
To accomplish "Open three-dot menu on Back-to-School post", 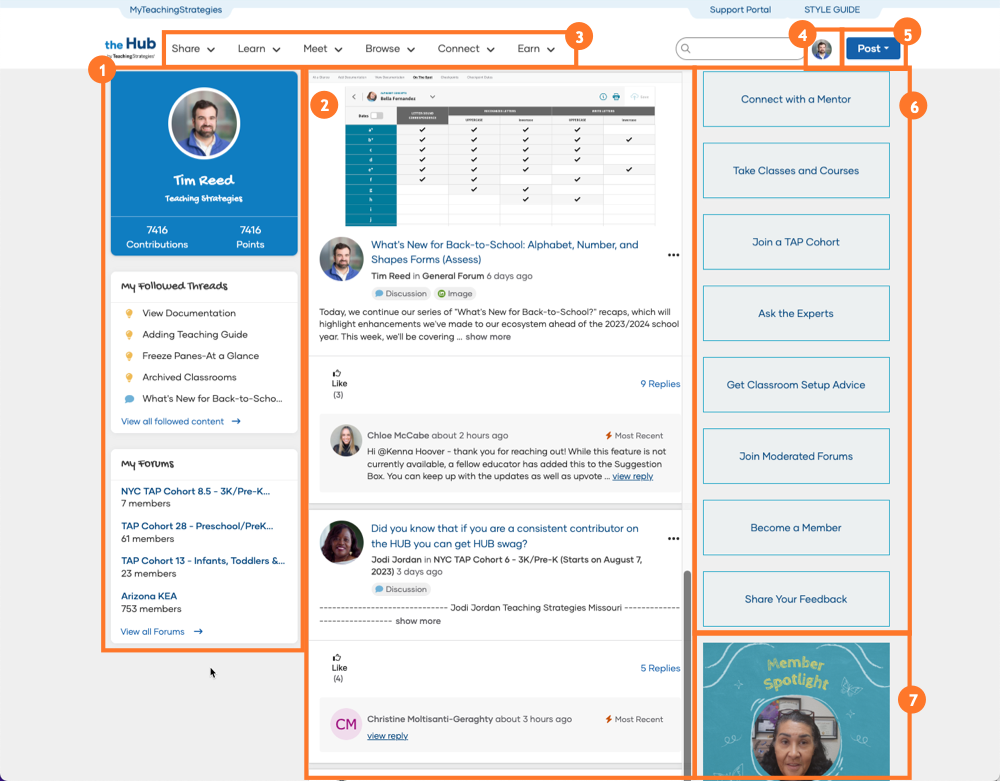I will coord(673,255).
